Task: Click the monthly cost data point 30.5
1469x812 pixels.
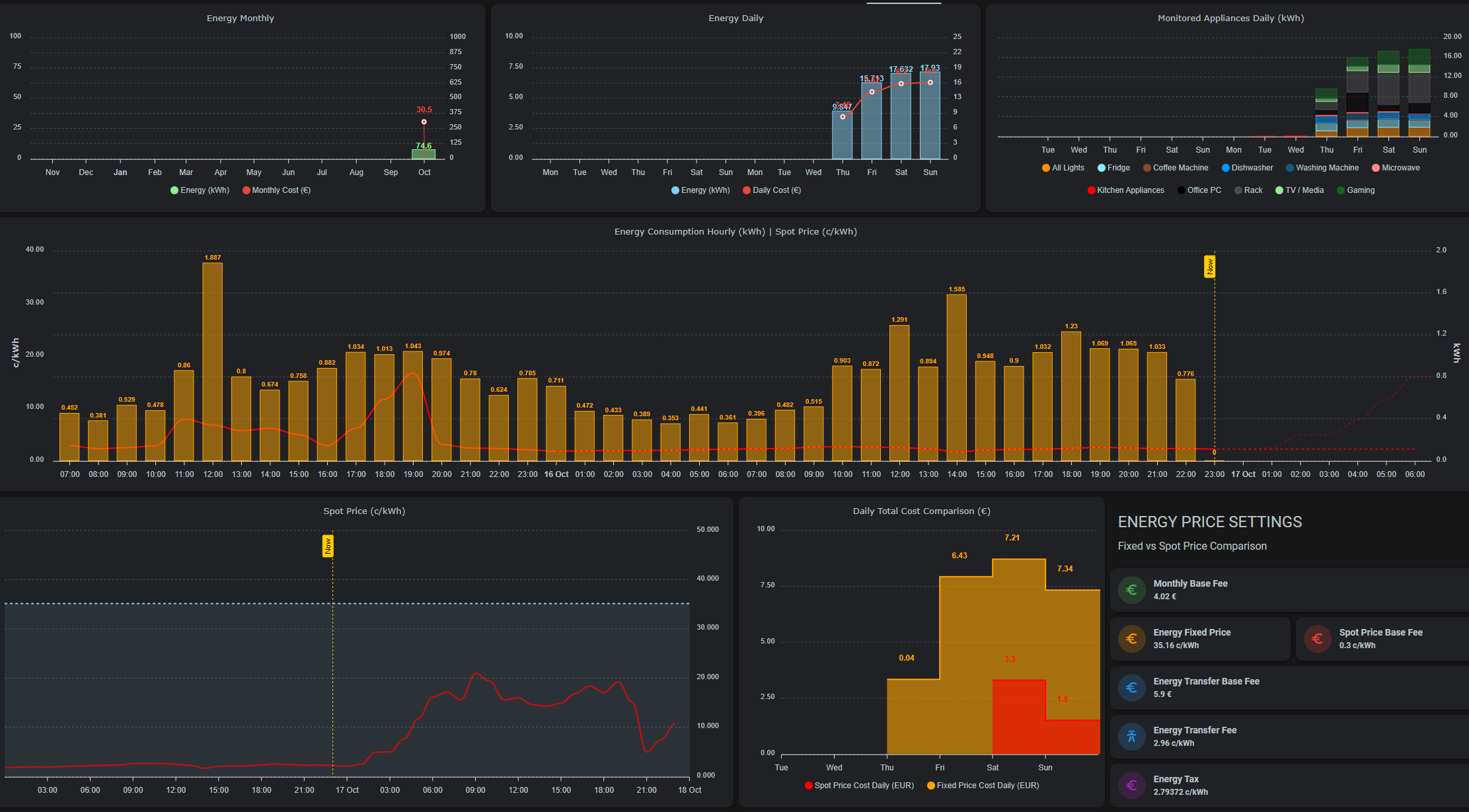Action: pyautogui.click(x=424, y=122)
